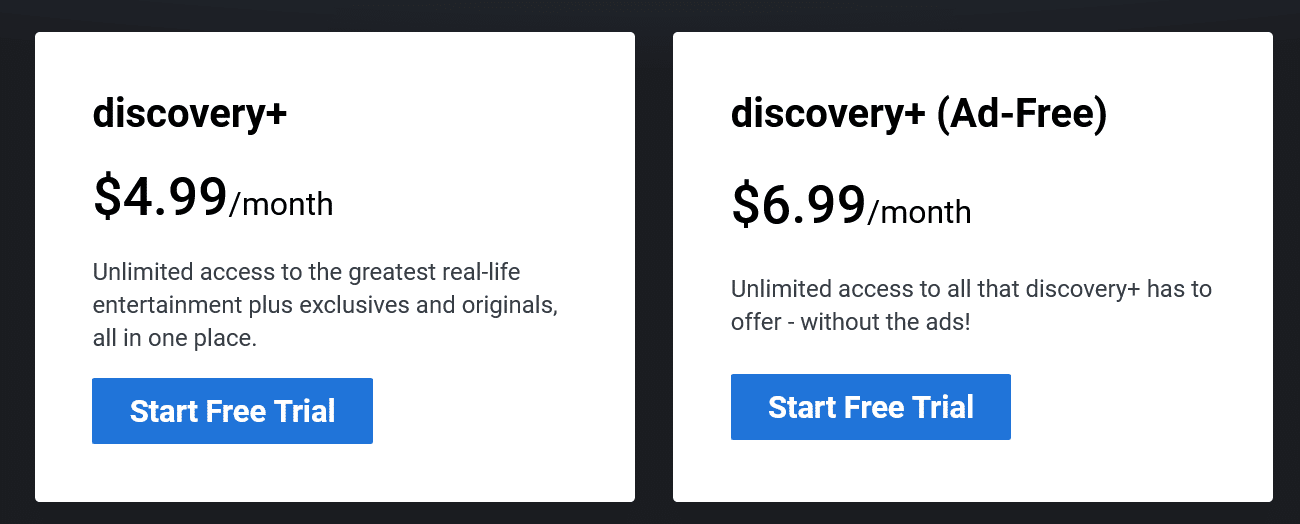Screen dimensions: 1300x524
Task: Click the "offer - without the ads!" line
Action: click(850, 323)
